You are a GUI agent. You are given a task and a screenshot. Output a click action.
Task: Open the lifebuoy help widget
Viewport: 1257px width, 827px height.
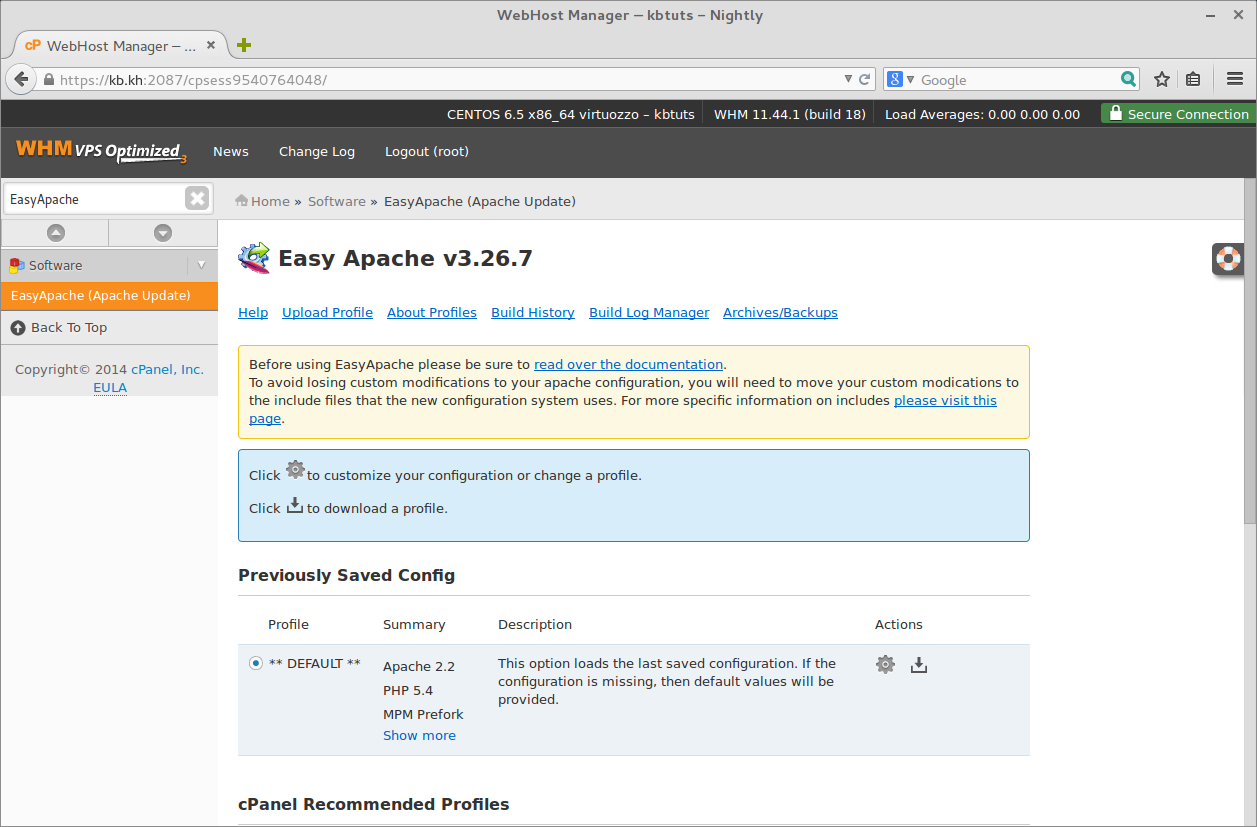click(1228, 259)
